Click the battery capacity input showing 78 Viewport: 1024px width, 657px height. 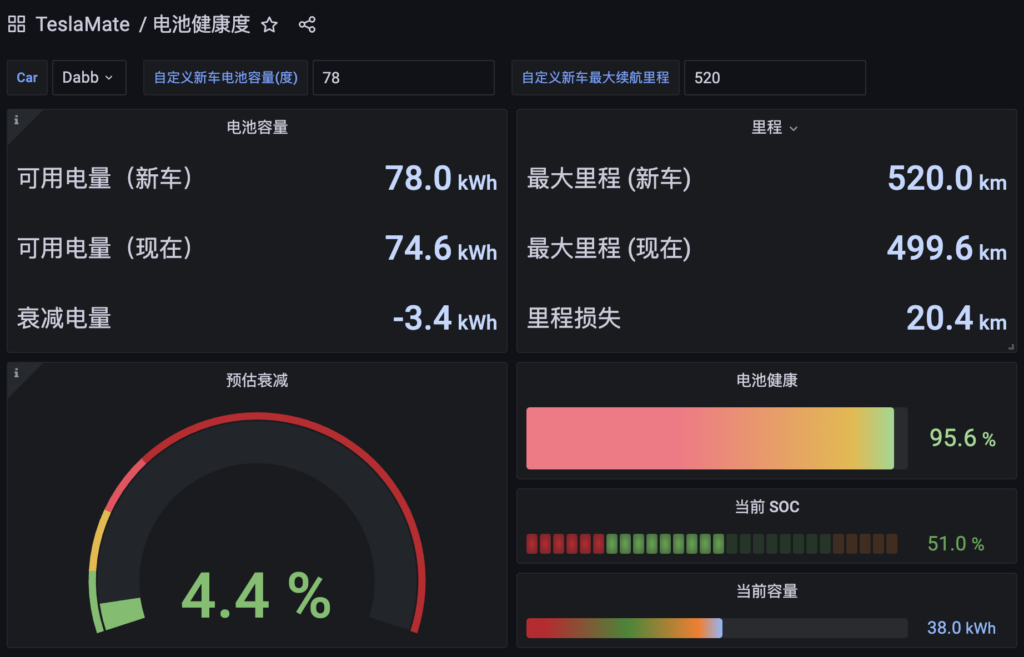click(403, 77)
